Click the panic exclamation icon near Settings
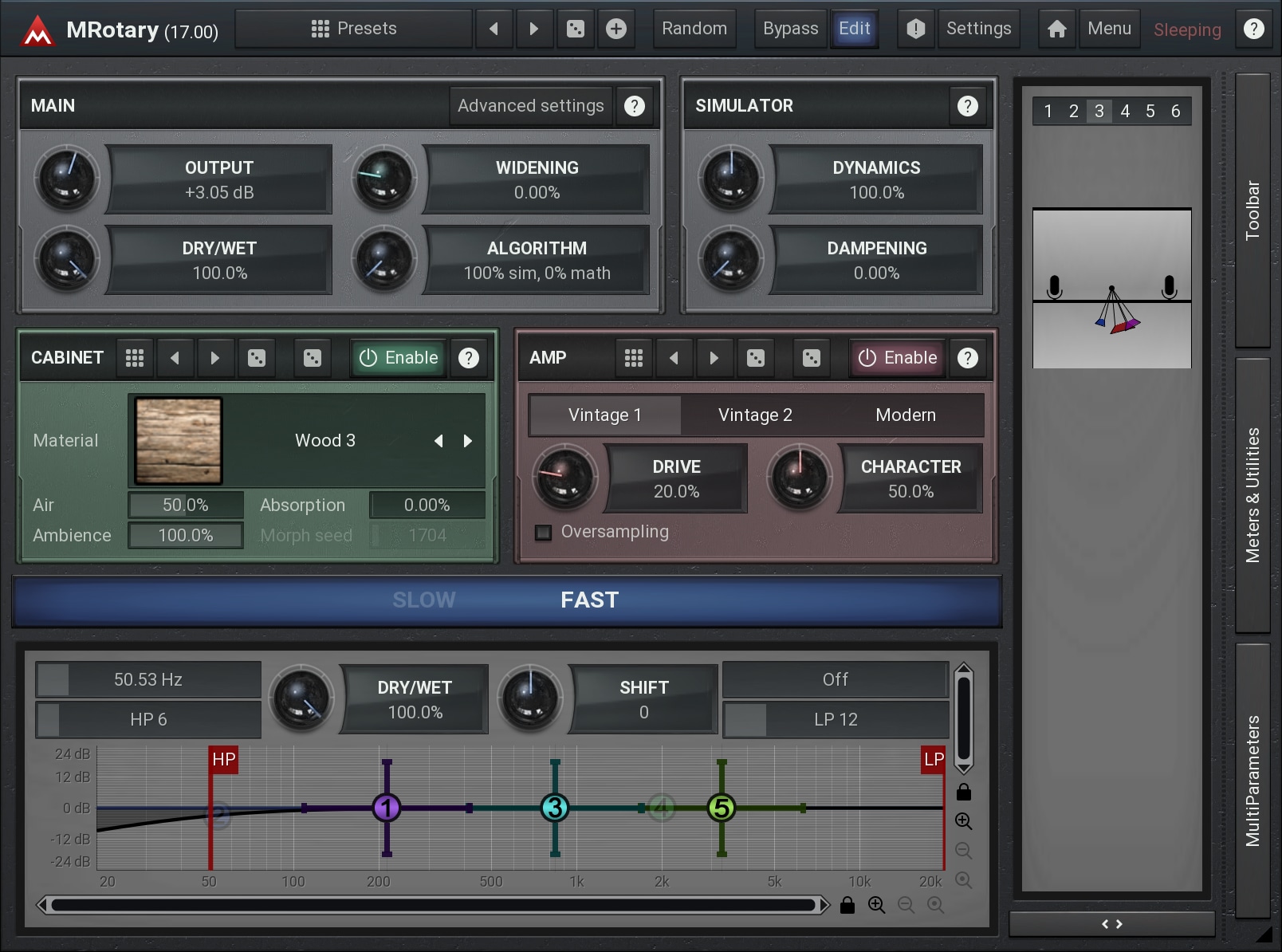 [x=915, y=30]
